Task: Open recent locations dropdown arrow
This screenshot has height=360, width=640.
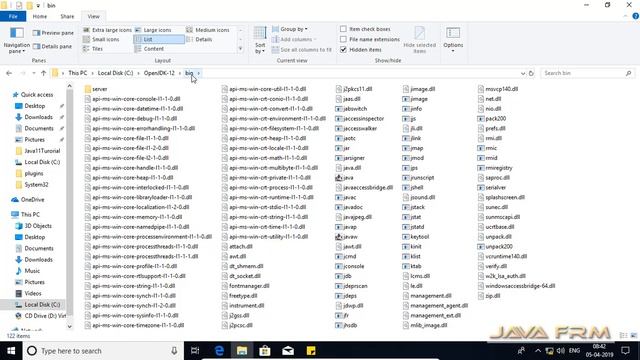Action: click(x=34, y=73)
